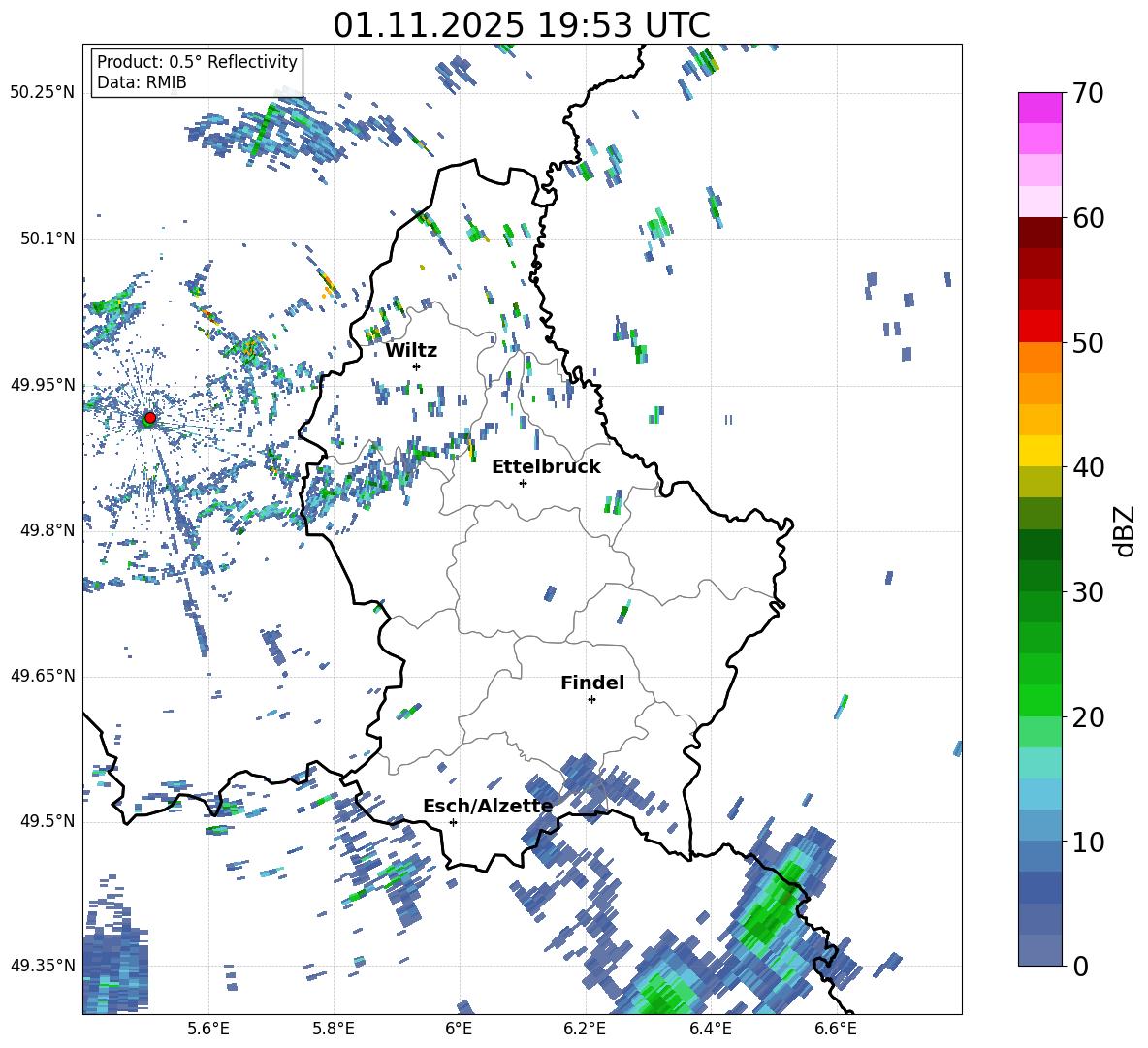Click the Data: RMIB text

(x=142, y=82)
